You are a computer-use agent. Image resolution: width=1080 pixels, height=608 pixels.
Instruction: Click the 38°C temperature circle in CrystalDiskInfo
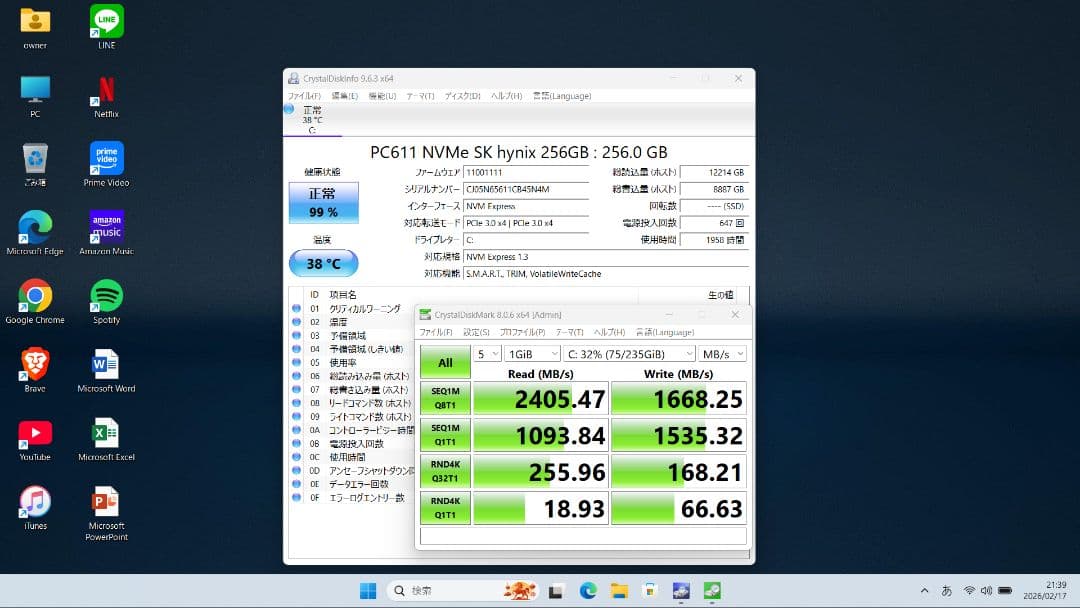(322, 262)
